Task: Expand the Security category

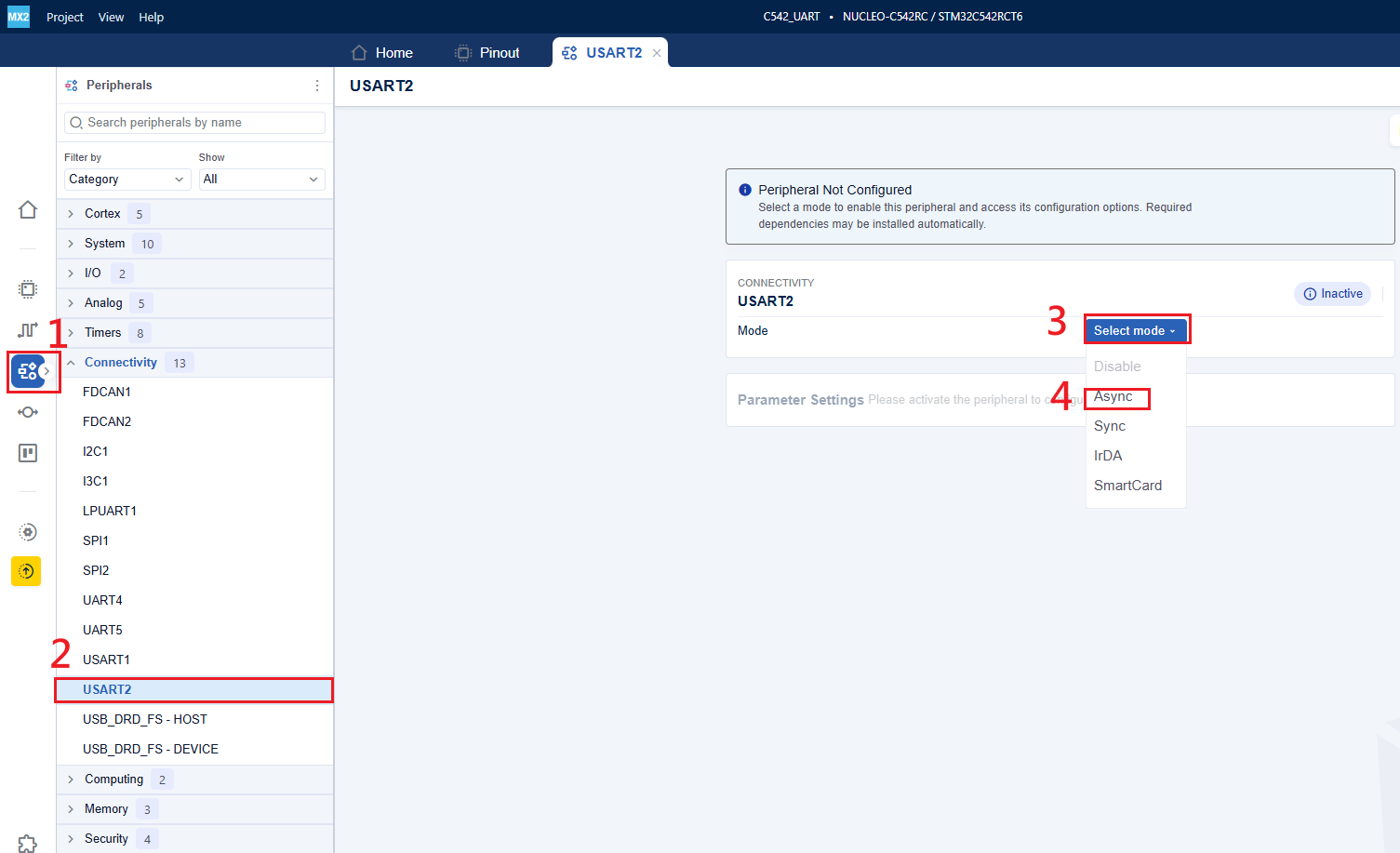Action: (x=194, y=839)
